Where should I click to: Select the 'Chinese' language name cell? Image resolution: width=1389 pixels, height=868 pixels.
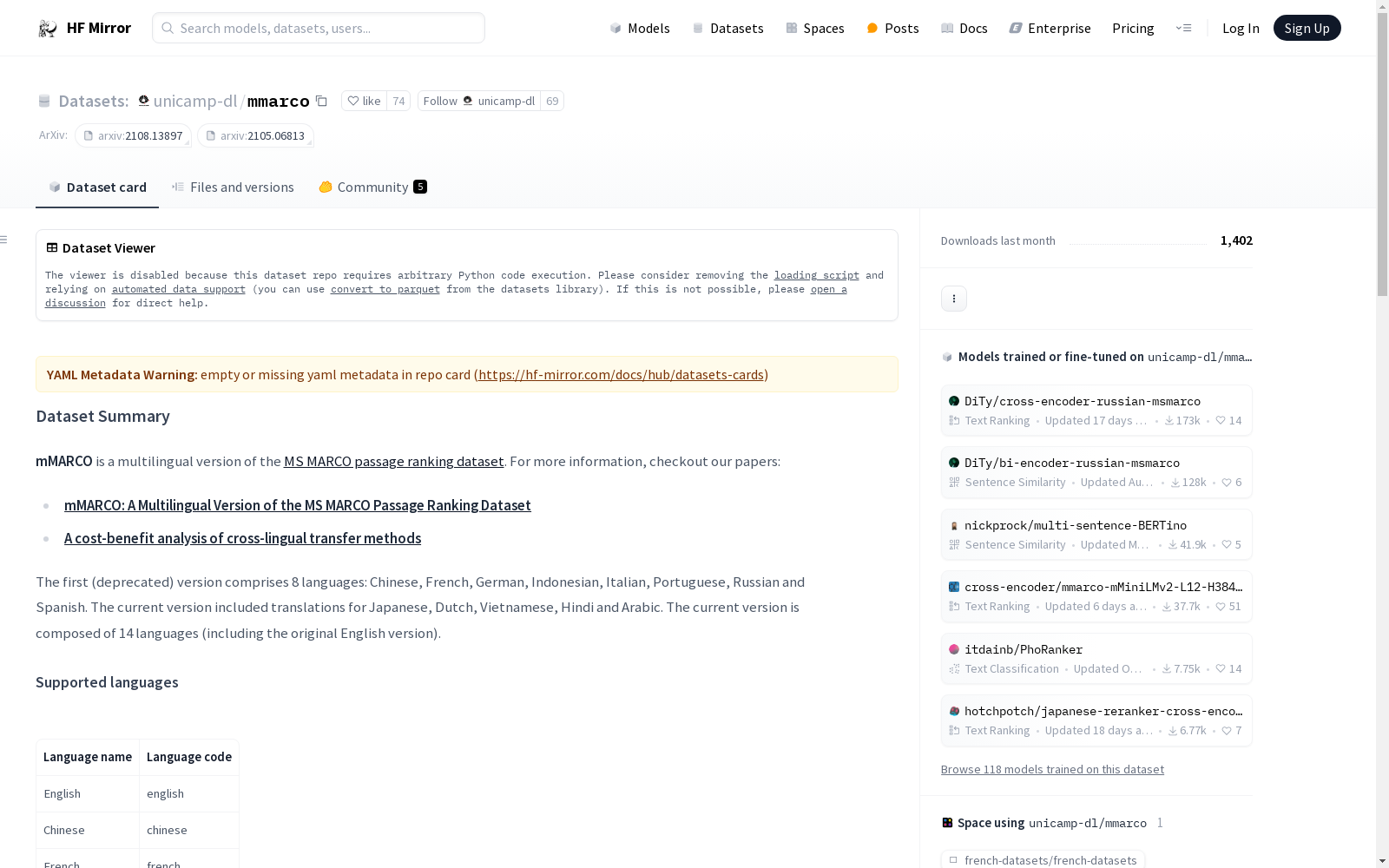coord(88,830)
